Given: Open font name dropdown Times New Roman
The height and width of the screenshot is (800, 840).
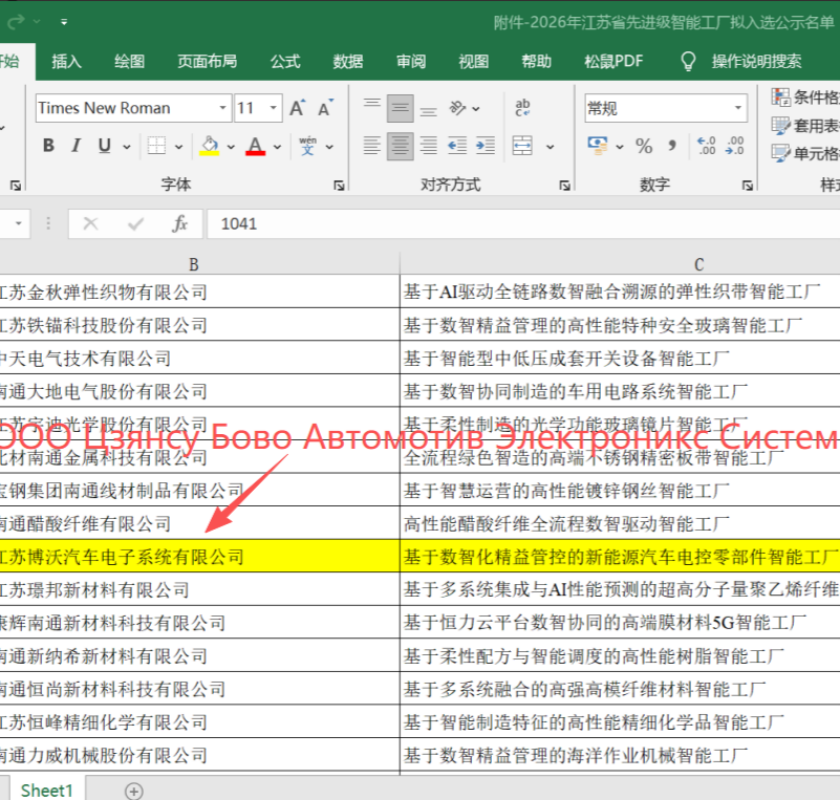Looking at the screenshot, I should (223, 108).
